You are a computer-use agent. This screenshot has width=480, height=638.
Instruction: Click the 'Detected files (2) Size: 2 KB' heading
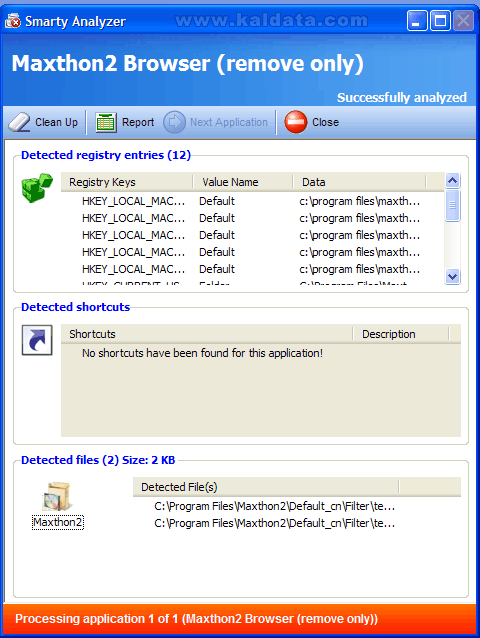pyautogui.click(x=98, y=460)
